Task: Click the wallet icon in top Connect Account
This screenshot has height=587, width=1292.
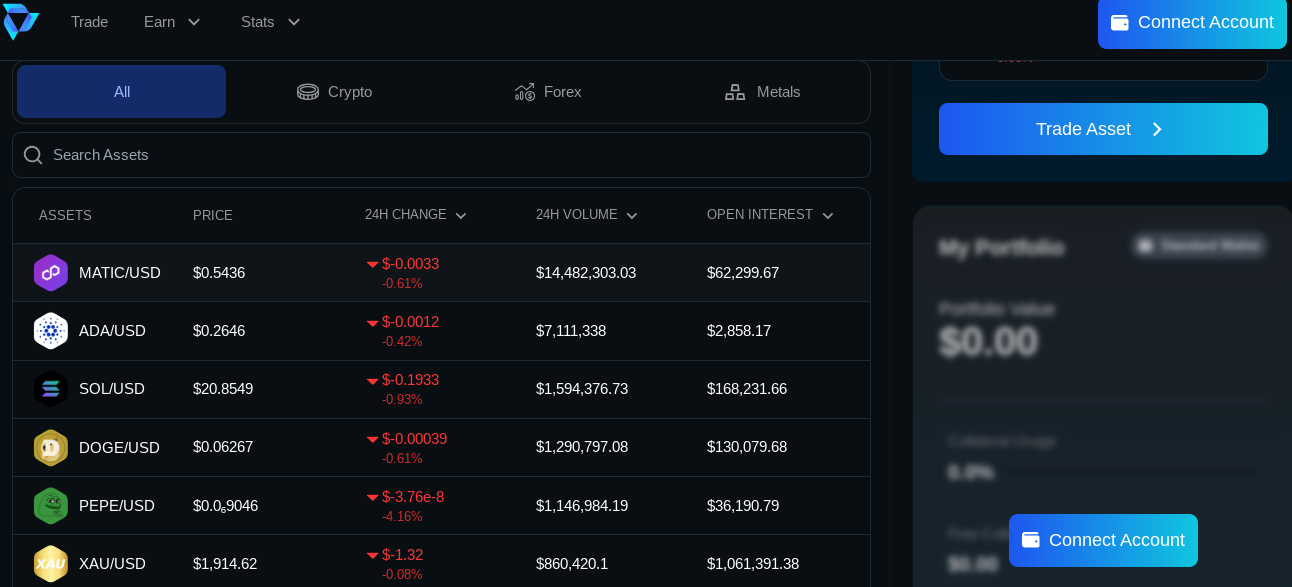Action: pos(1120,22)
